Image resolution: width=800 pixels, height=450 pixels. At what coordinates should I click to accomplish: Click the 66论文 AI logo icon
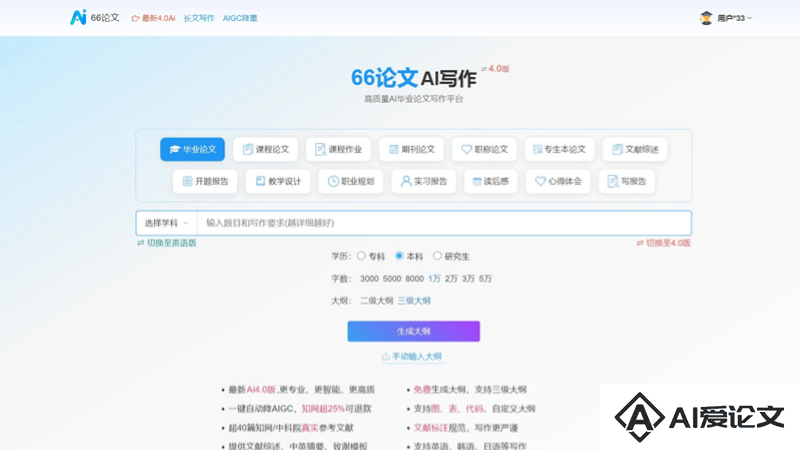coord(78,17)
